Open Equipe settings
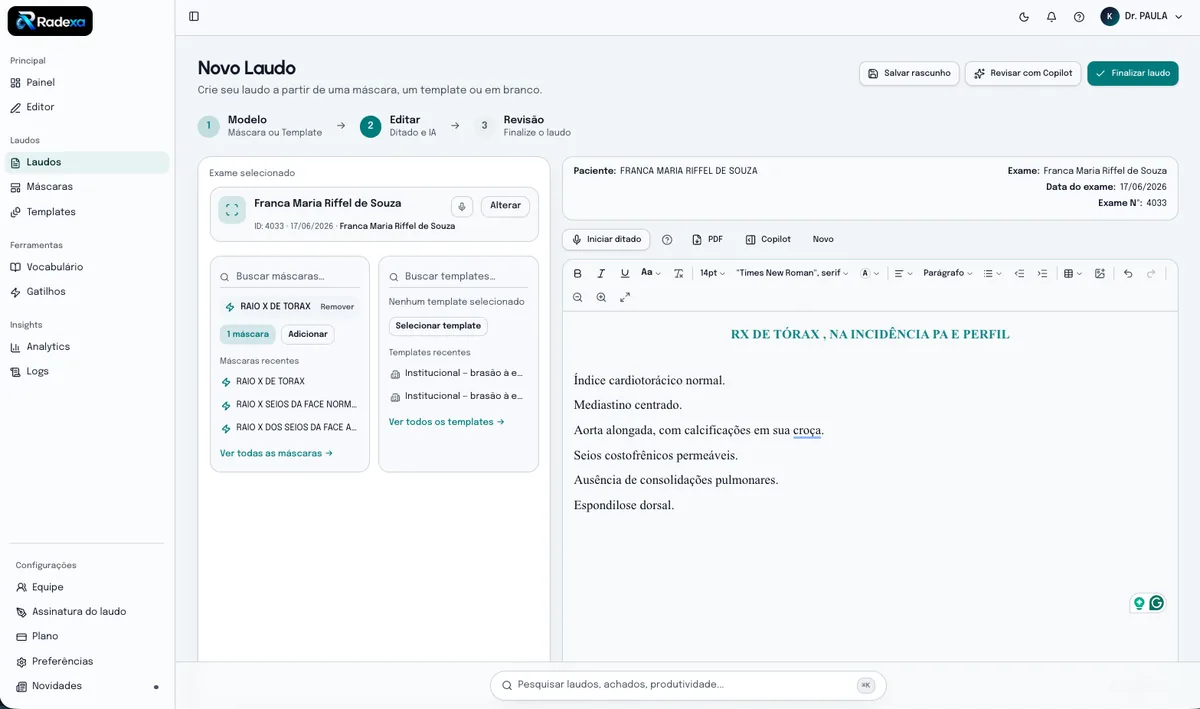 [88, 587]
